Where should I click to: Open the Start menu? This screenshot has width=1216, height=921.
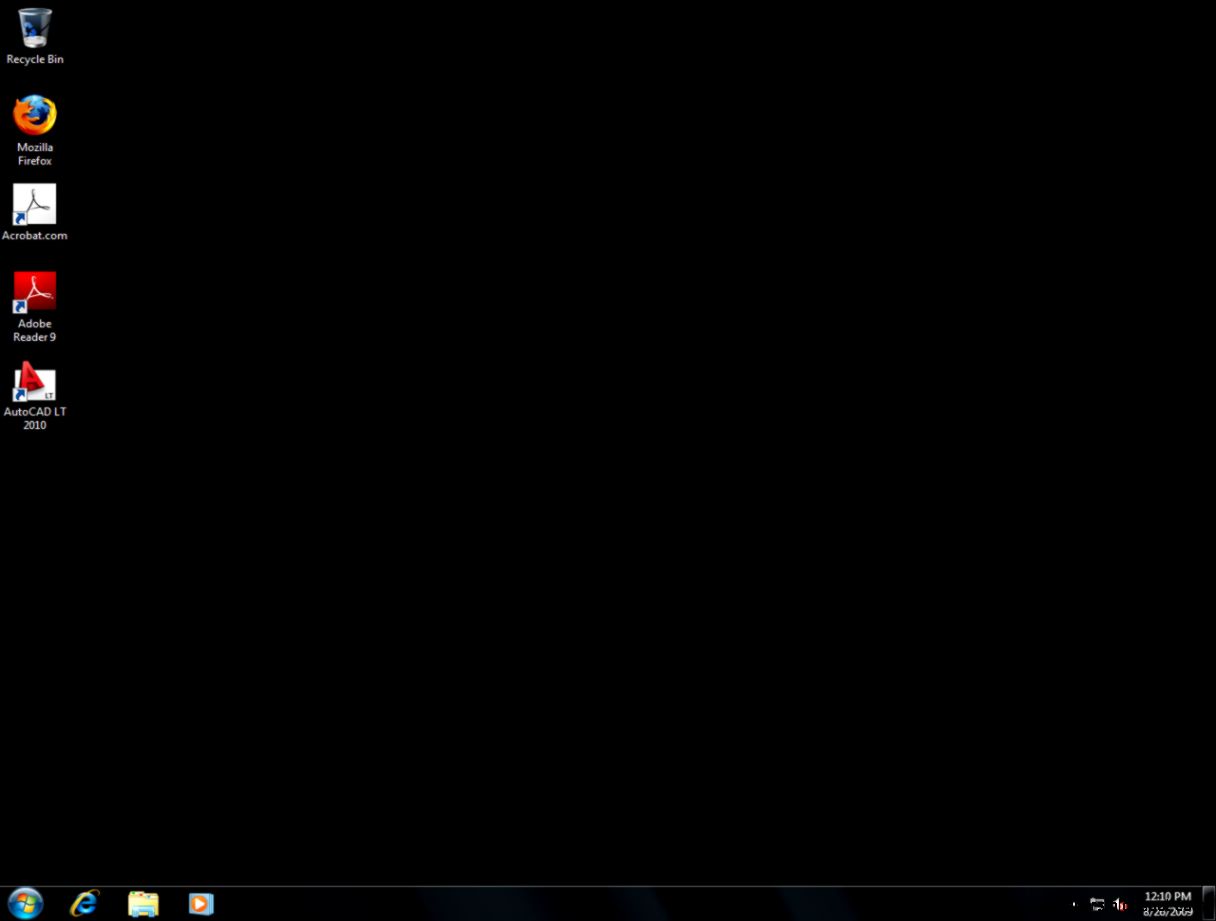(x=24, y=902)
